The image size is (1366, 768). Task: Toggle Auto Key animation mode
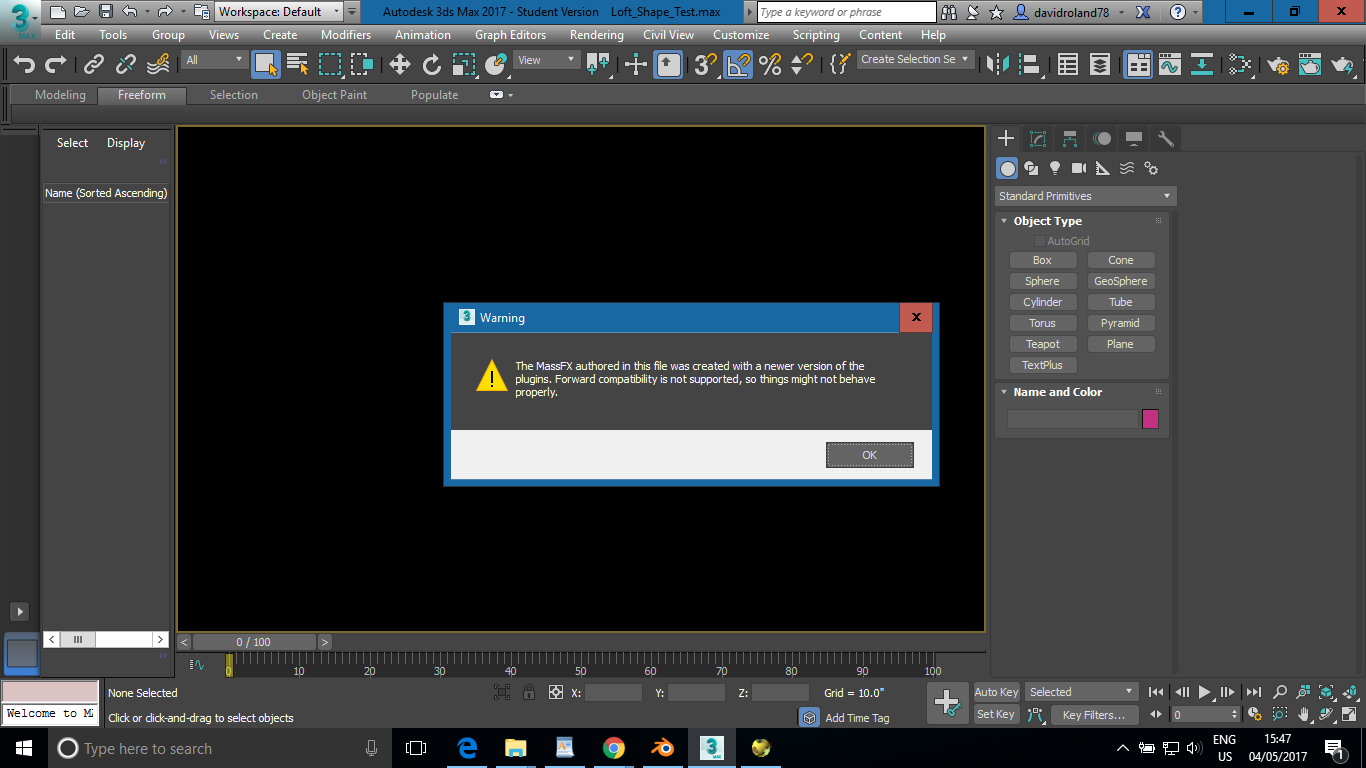(996, 692)
